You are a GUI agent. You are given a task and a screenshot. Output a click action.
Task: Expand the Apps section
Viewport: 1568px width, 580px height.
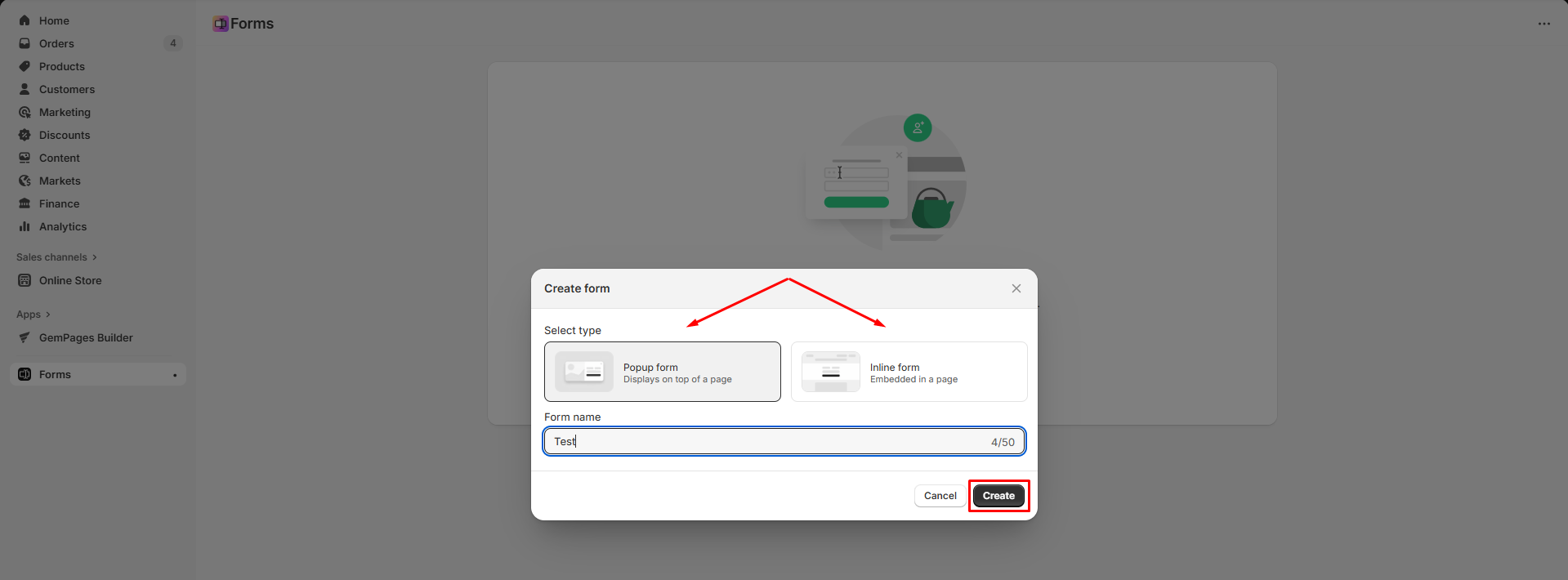tap(34, 315)
